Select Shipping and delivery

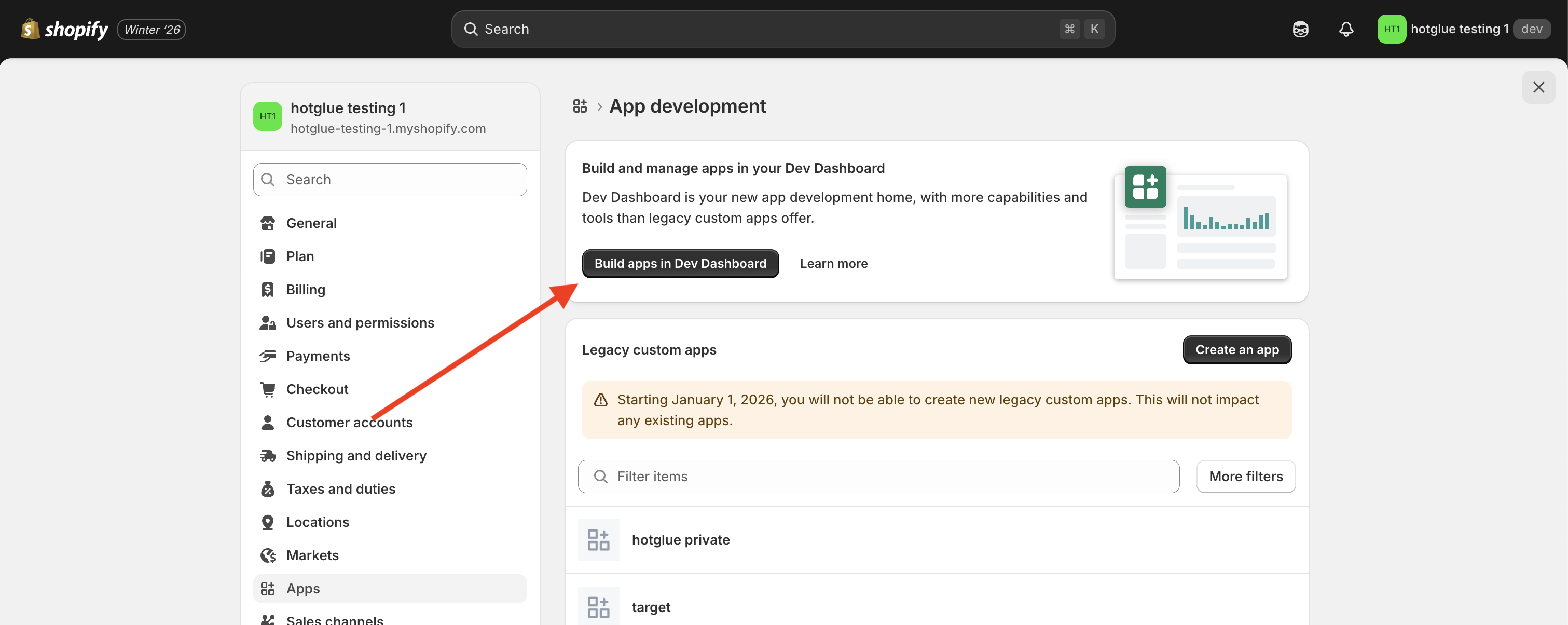click(356, 456)
